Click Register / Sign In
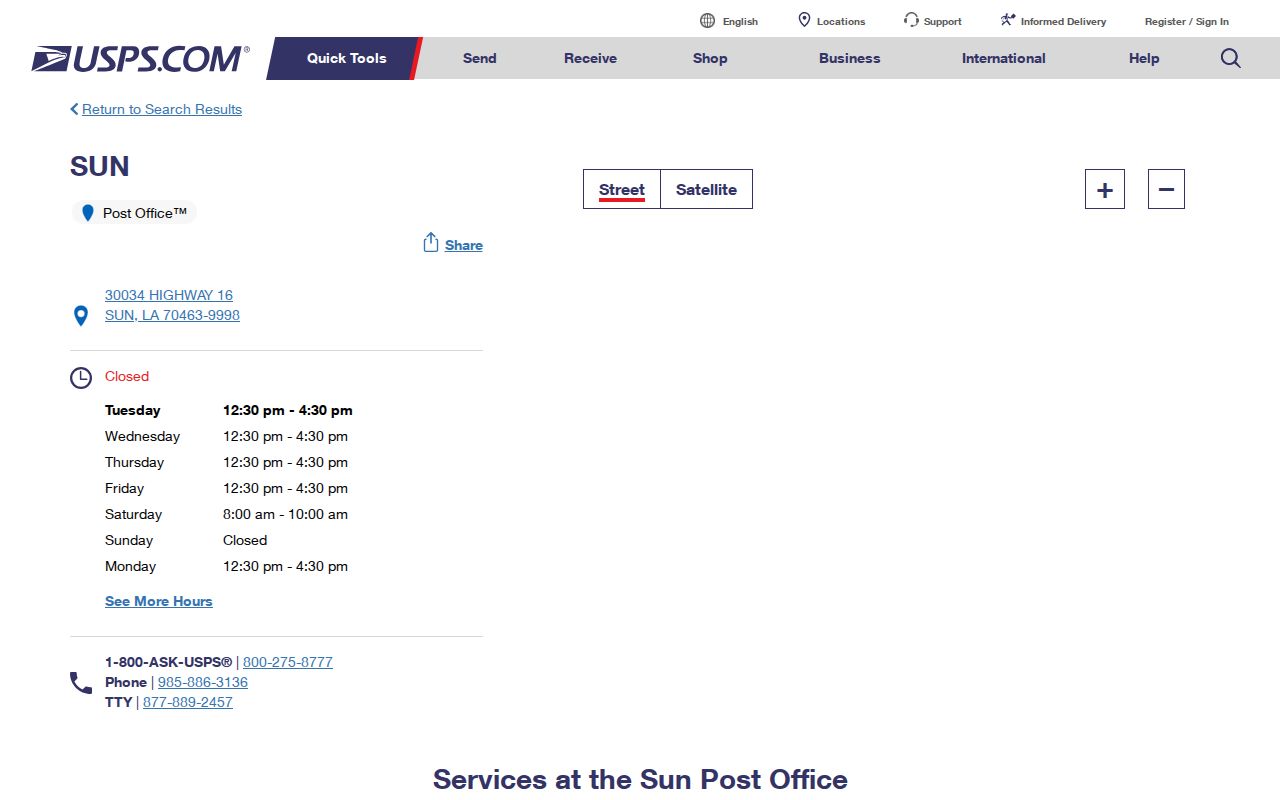 pyautogui.click(x=1187, y=21)
